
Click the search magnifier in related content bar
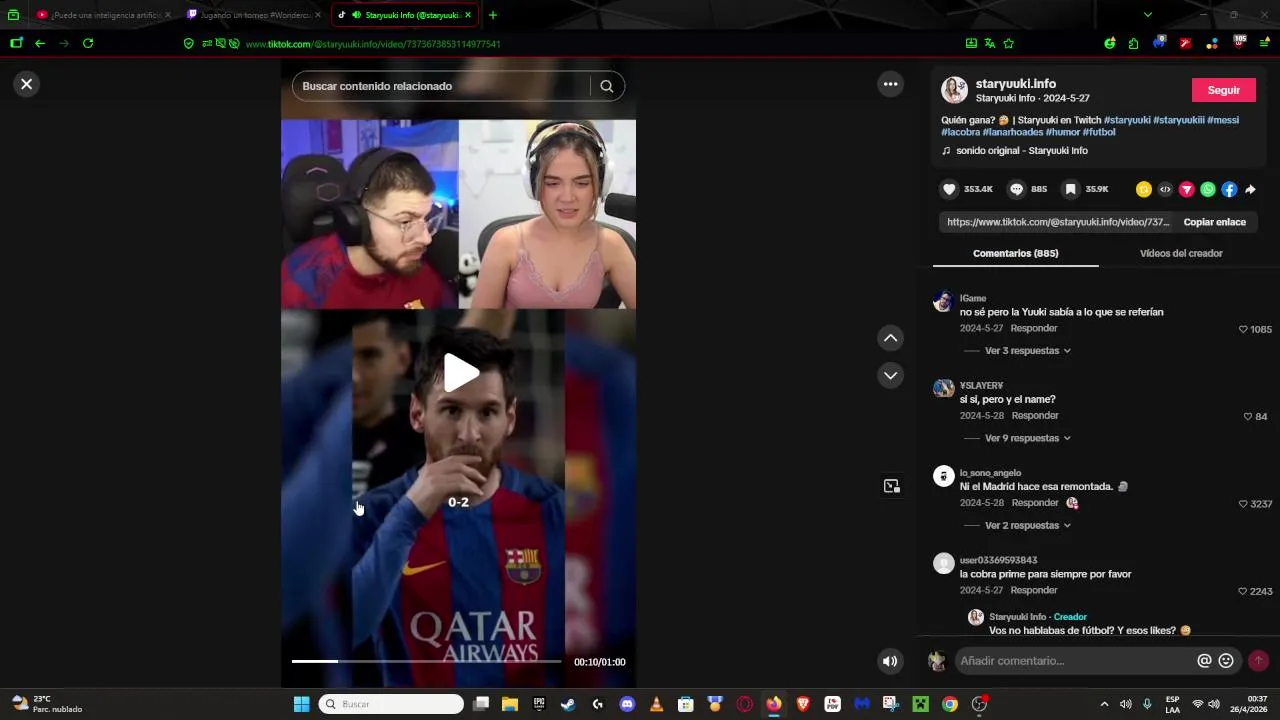pyautogui.click(x=607, y=86)
